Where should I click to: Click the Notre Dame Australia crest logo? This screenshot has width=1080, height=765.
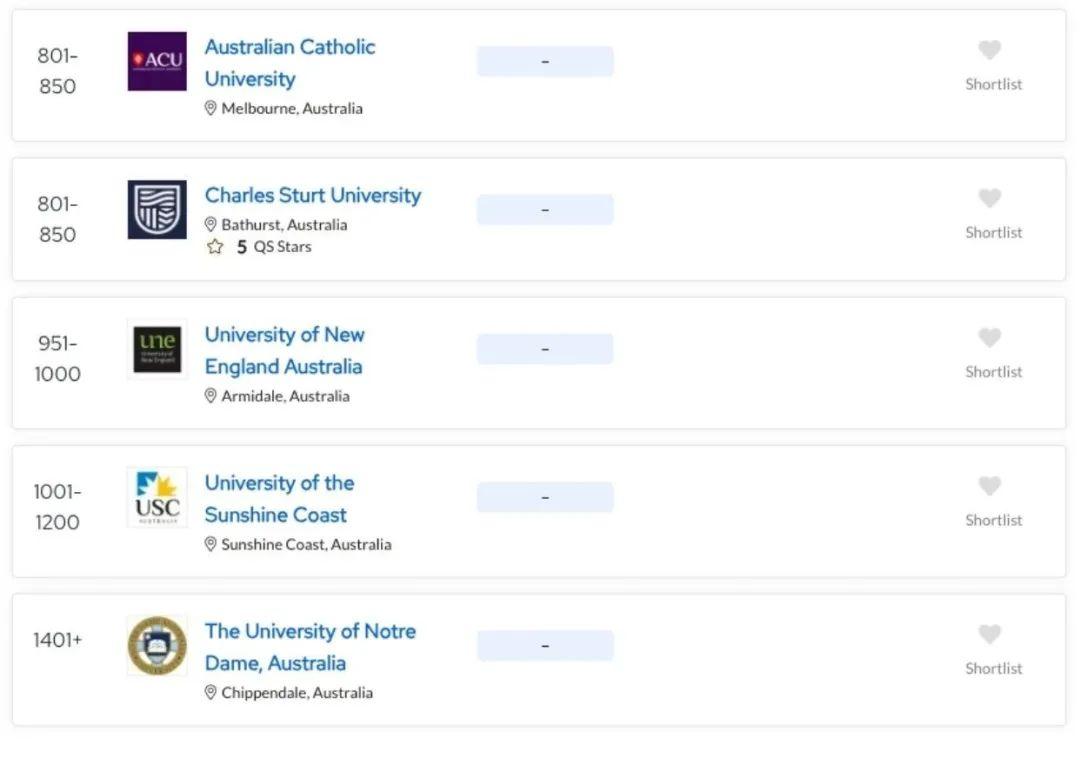[x=155, y=645]
